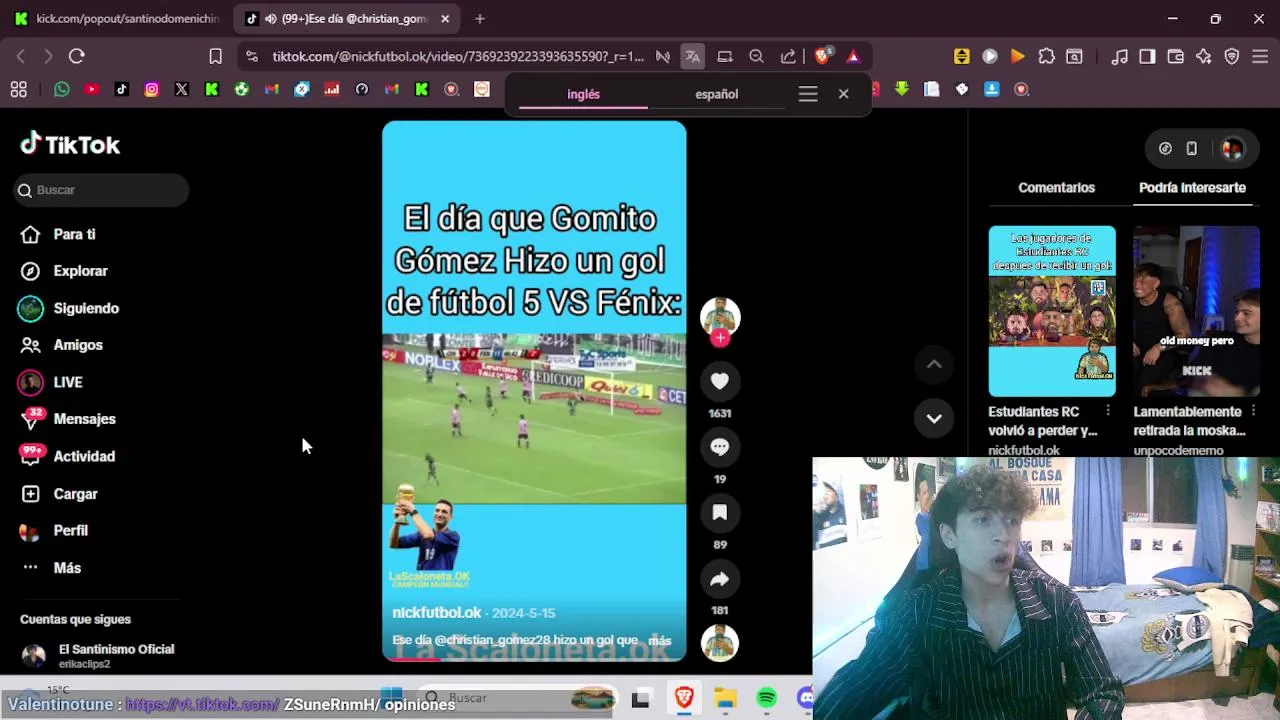The image size is (1280, 720).
Task: Open the Instagram bookmark
Action: pos(151,89)
